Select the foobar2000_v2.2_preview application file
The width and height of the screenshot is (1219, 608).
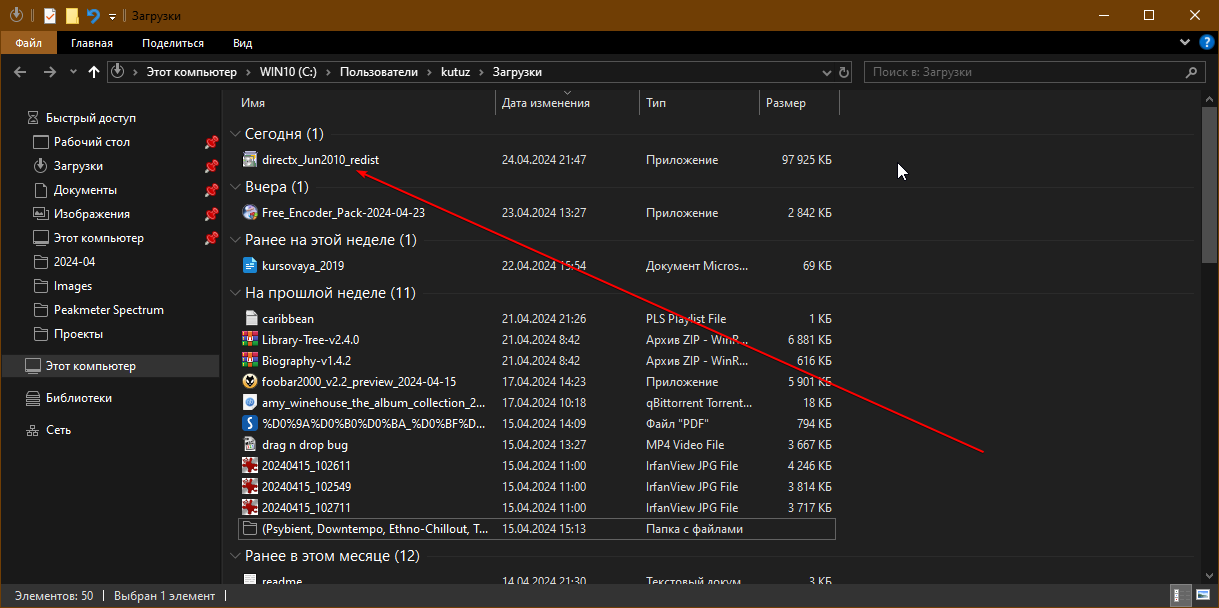pyautogui.click(x=358, y=381)
